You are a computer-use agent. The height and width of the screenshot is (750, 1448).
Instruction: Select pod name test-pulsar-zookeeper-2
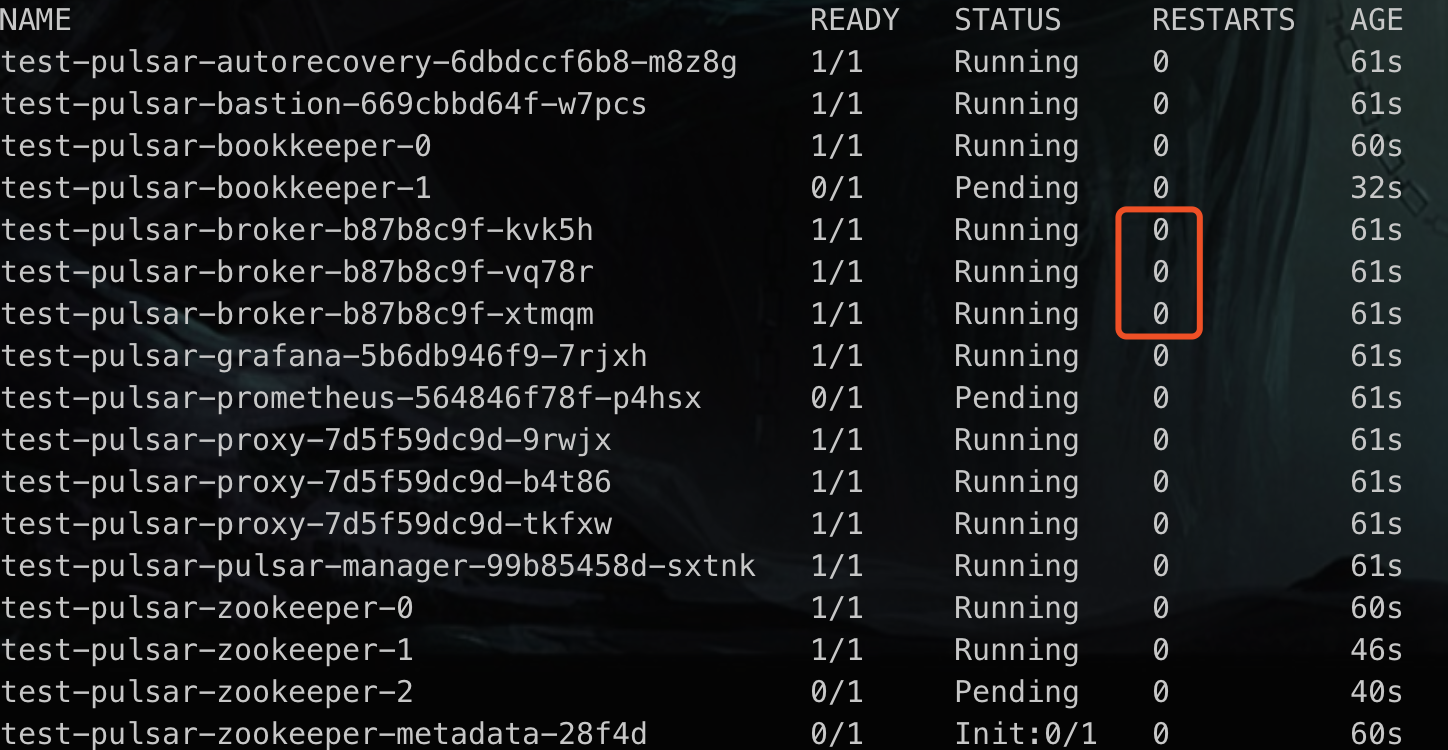207,693
